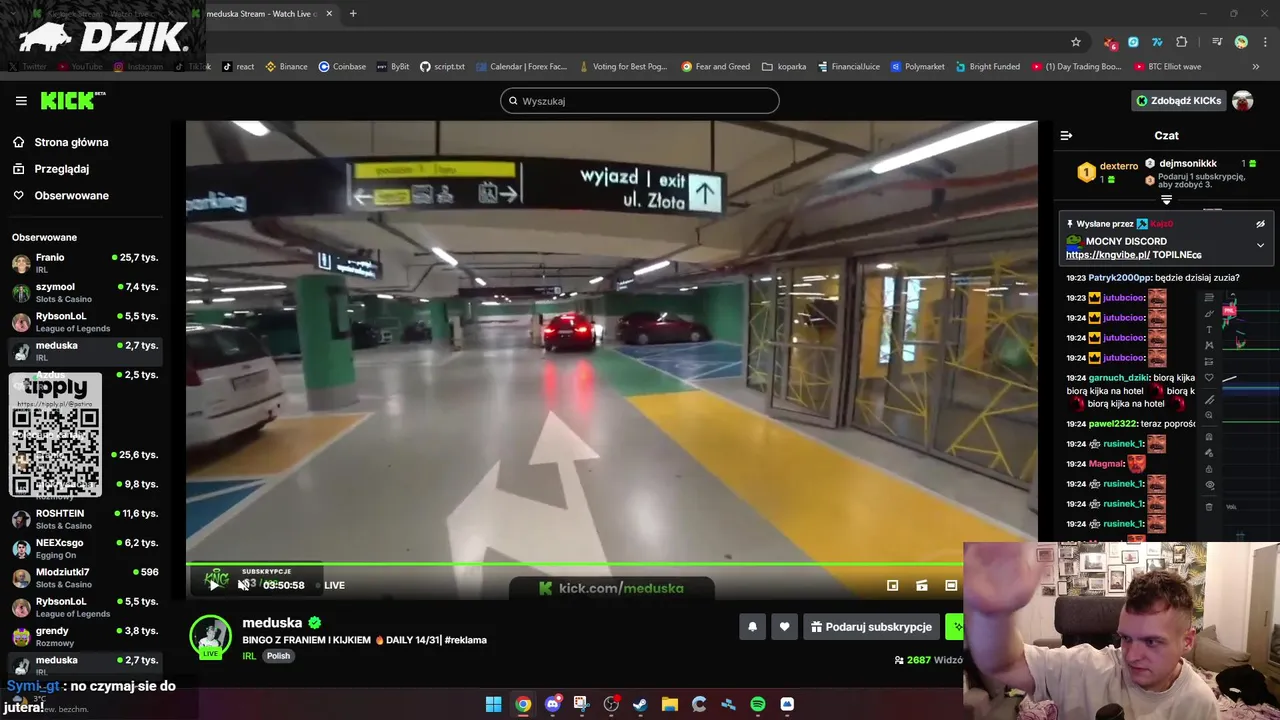
Task: Play the stream video
Action: coord(213,585)
